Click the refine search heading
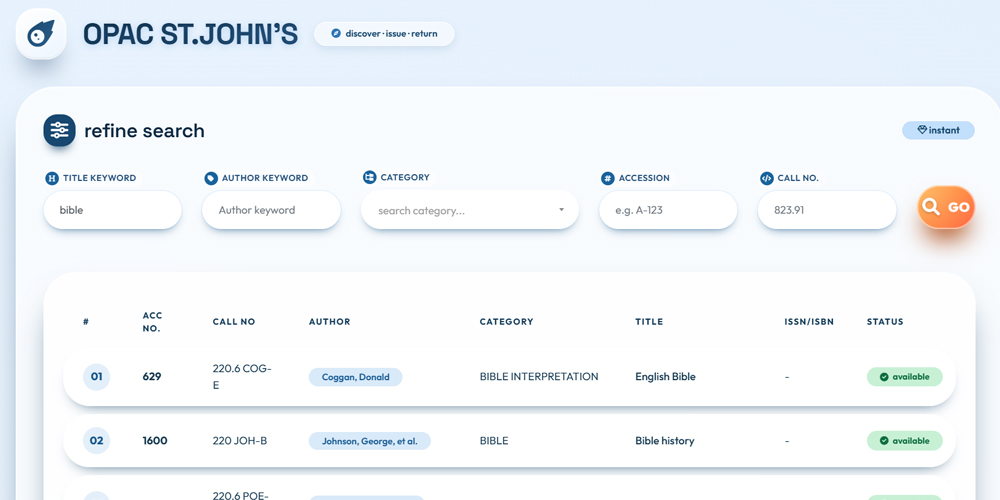Screen dimensions: 1000x500 click(144, 131)
